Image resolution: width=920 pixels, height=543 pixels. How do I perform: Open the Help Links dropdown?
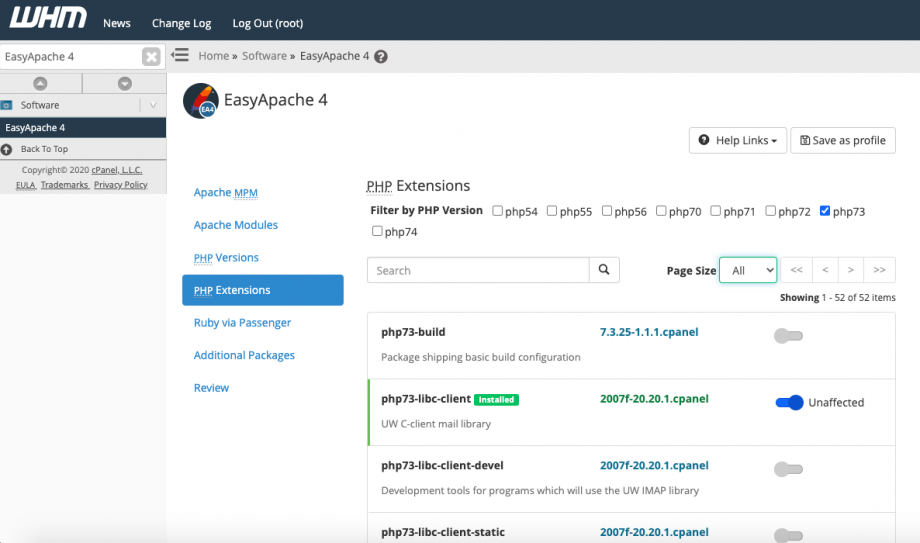[737, 141]
